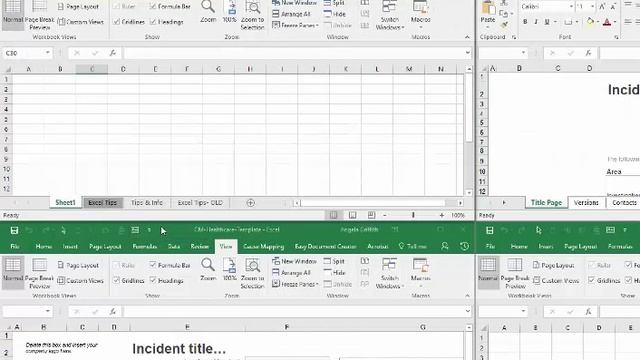This screenshot has height=360, width=640.
Task: Open Name Box dropdown in Healthcare Template window
Action: (48, 311)
